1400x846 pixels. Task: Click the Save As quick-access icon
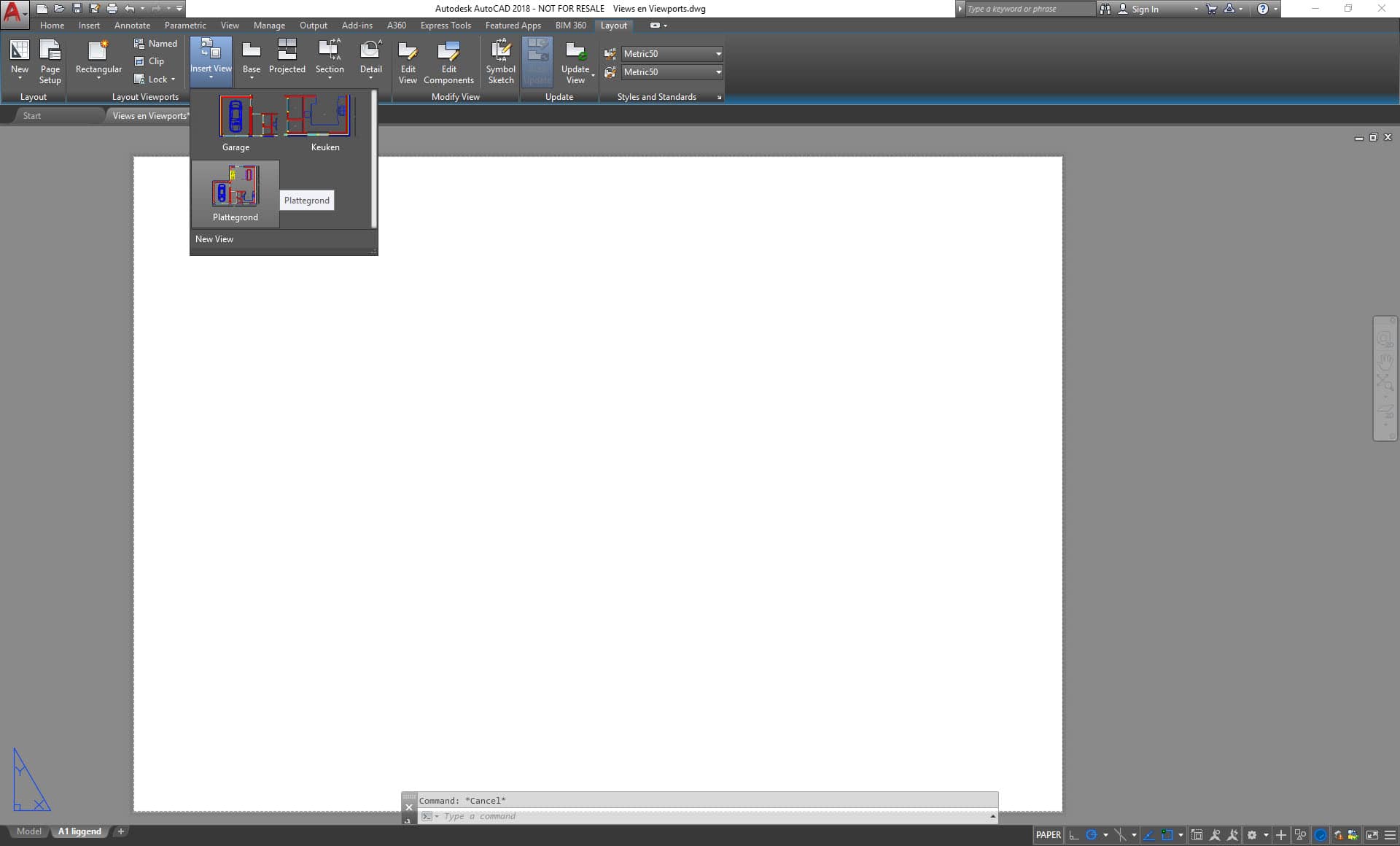click(x=94, y=9)
